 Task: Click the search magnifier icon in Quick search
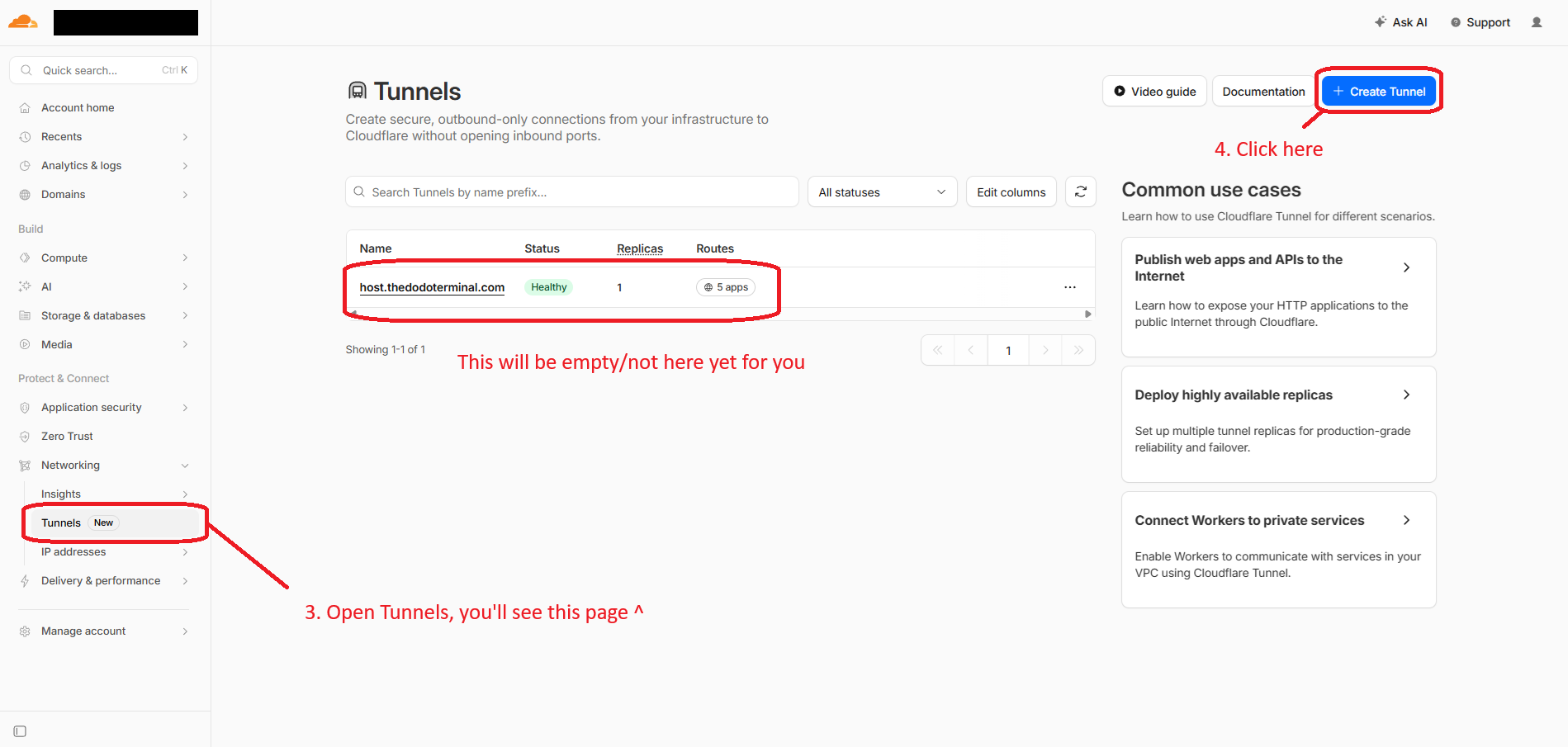click(26, 70)
